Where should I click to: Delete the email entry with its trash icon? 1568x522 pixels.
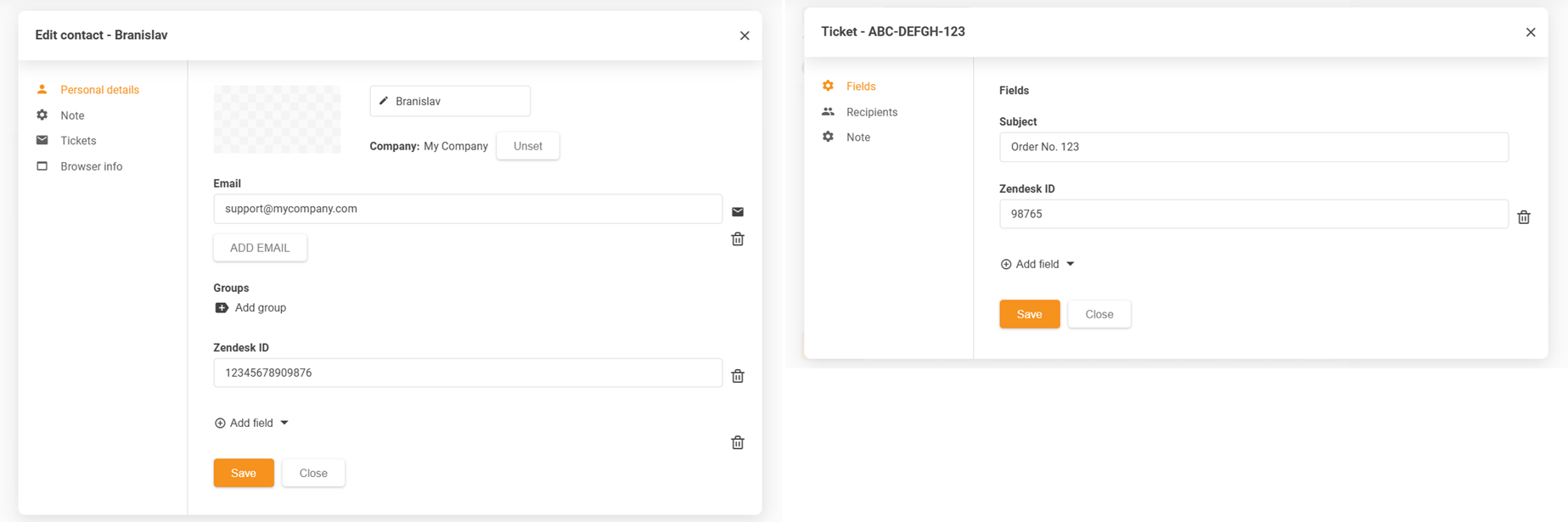[x=737, y=239]
